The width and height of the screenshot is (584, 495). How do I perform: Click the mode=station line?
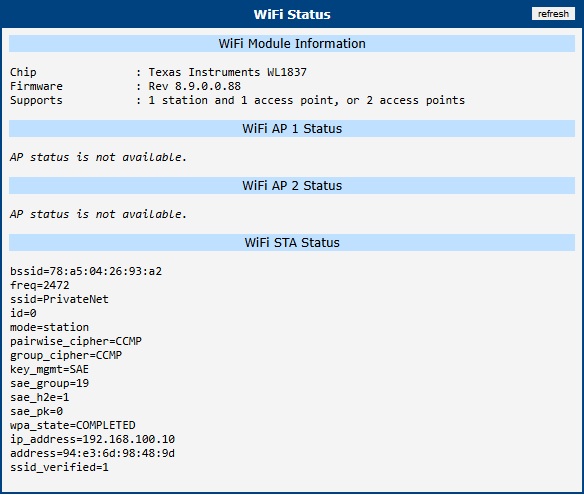point(50,327)
